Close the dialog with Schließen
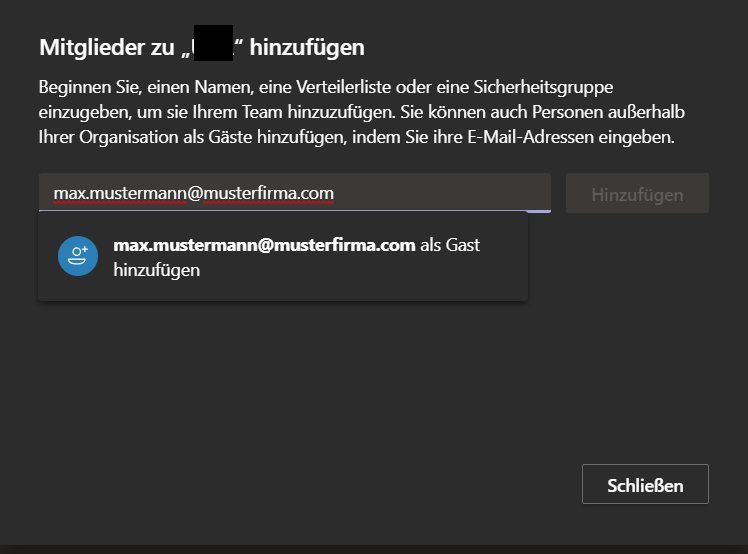This screenshot has height=554, width=748. 645,485
